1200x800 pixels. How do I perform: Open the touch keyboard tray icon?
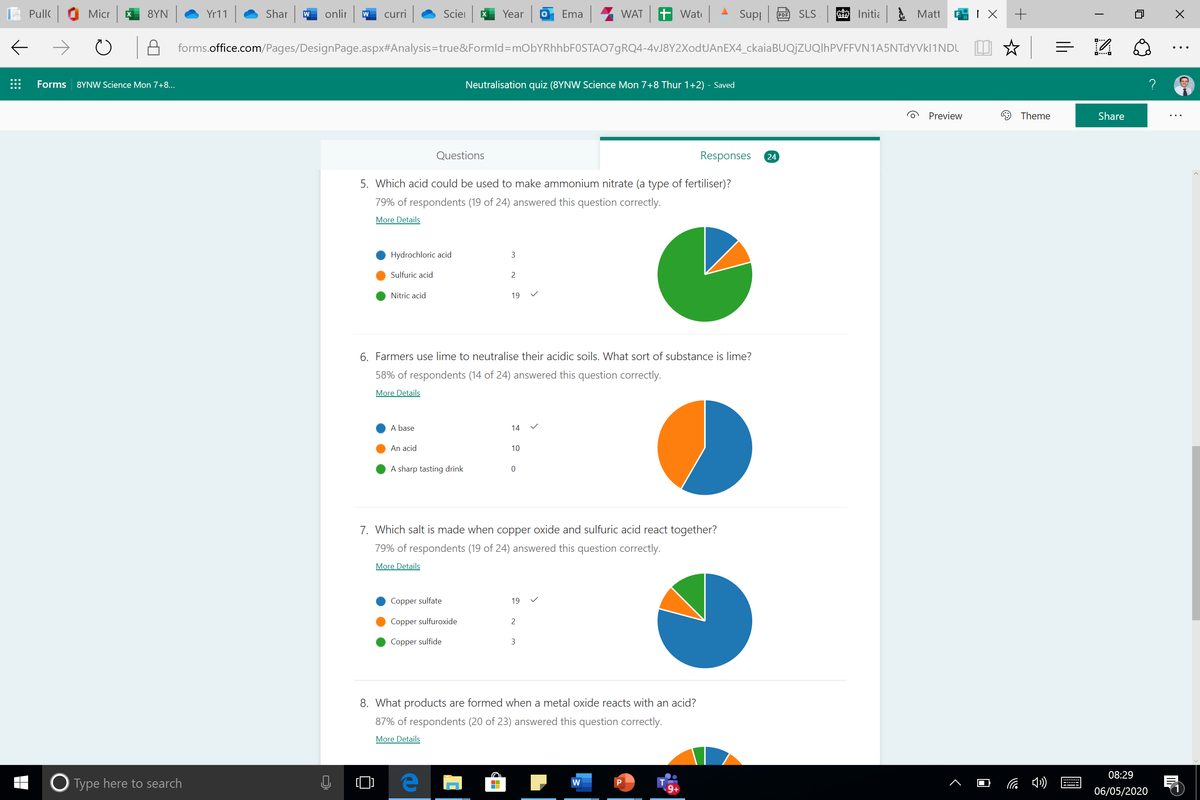(1071, 783)
